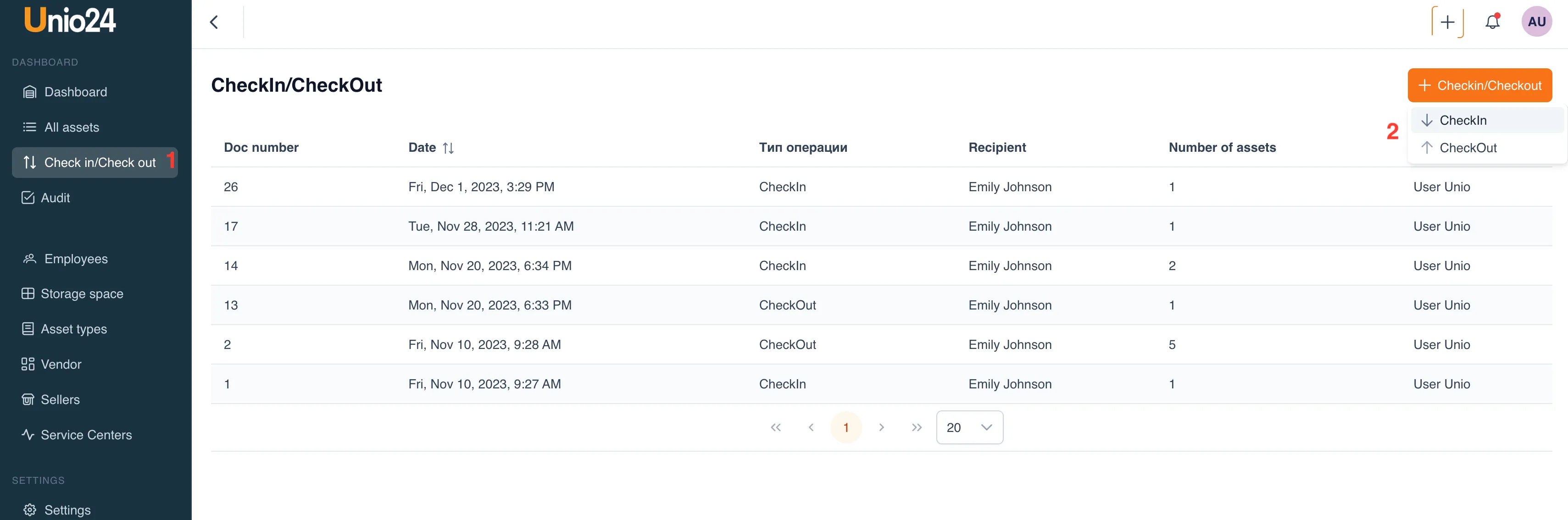Collapse sidebar with back chevron
1568x520 pixels.
coord(214,22)
